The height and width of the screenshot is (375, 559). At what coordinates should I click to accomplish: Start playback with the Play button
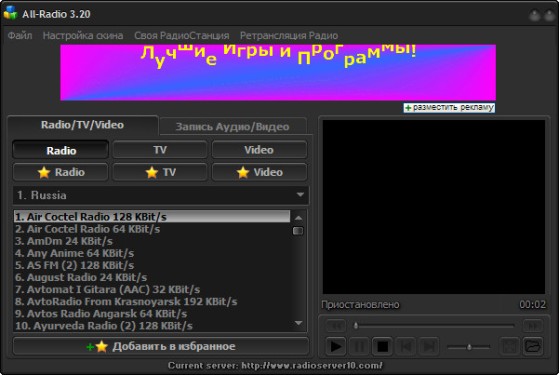335,346
